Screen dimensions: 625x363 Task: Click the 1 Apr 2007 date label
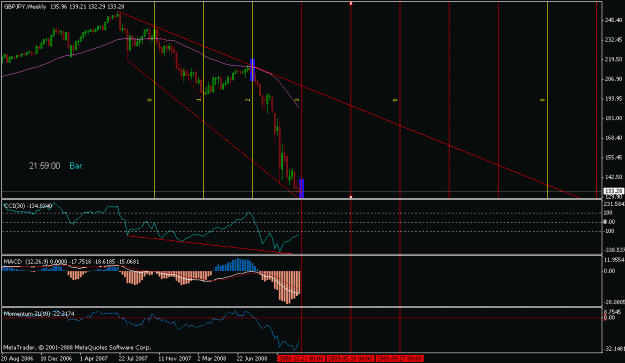tap(94, 359)
